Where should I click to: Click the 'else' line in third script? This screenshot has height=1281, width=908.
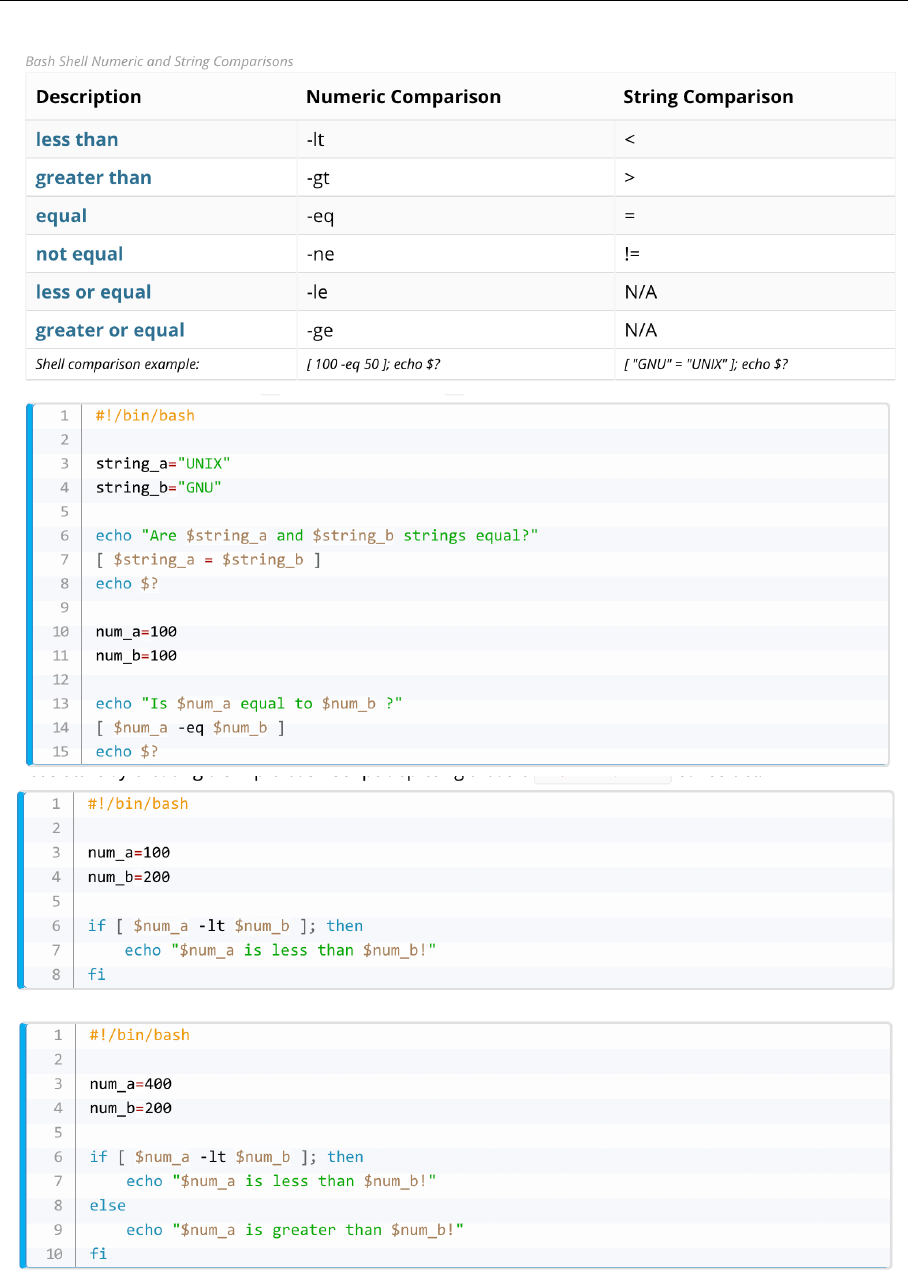[x=107, y=1206]
